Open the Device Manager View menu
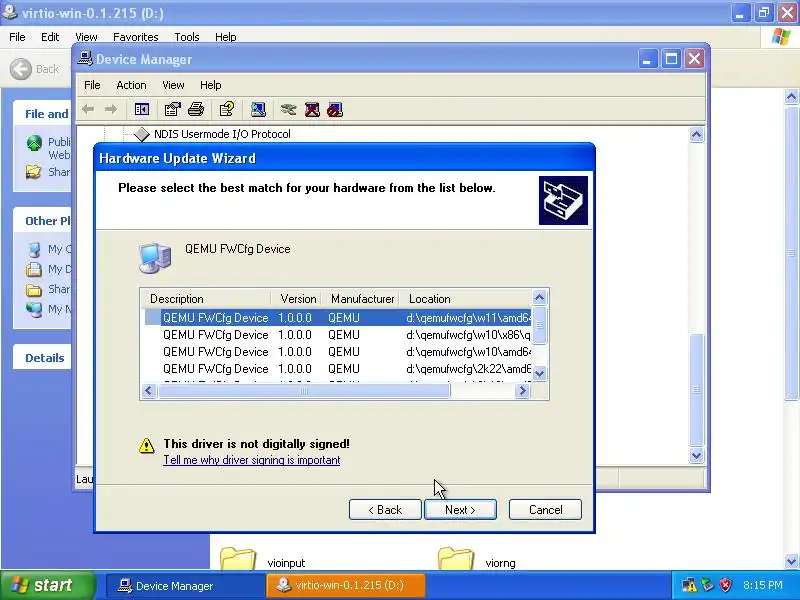Image resolution: width=800 pixels, height=600 pixels. click(x=173, y=85)
